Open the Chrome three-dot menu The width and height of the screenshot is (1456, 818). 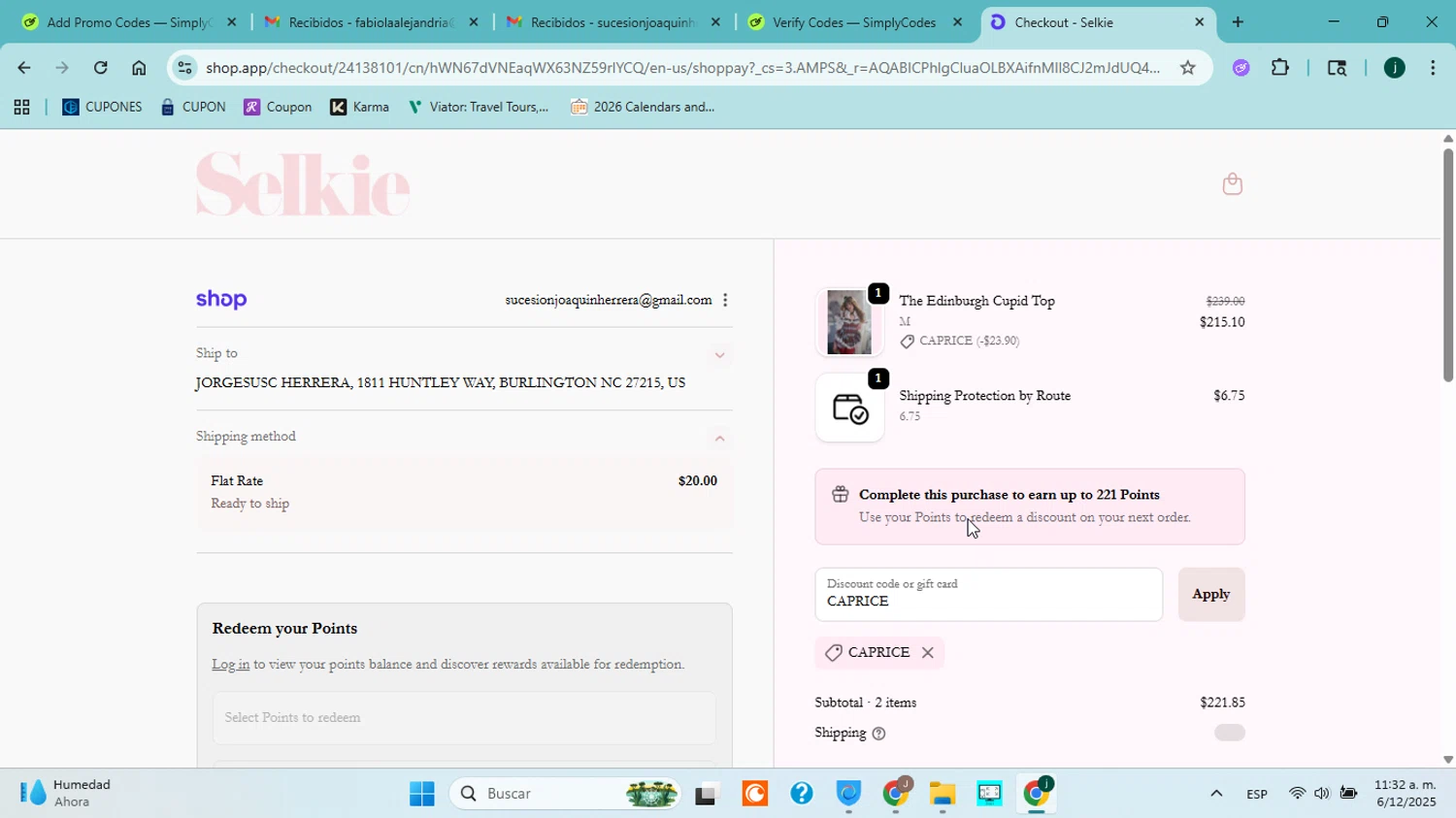coord(1433,68)
